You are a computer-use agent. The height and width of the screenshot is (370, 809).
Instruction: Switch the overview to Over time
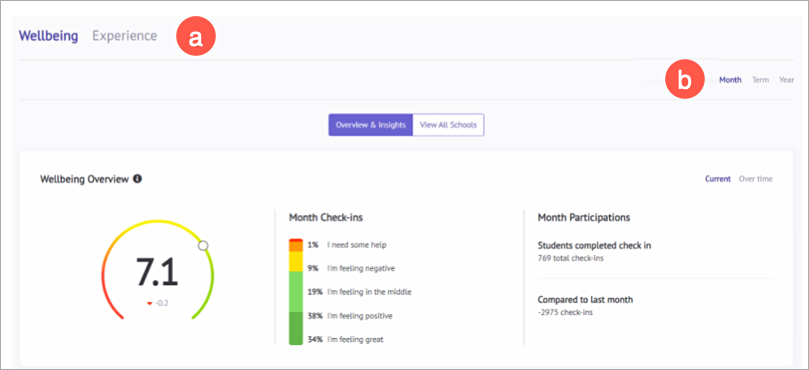[756, 179]
